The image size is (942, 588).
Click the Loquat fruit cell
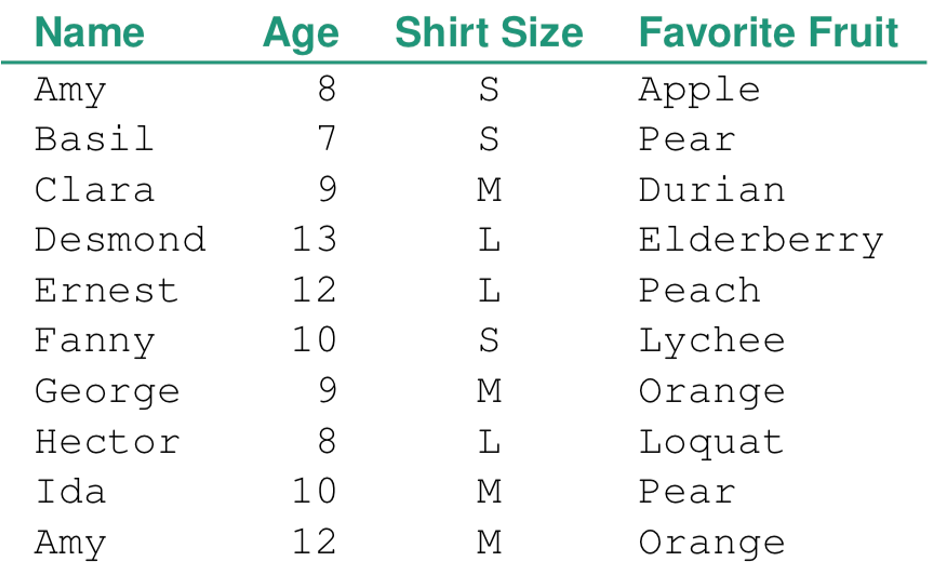click(711, 442)
